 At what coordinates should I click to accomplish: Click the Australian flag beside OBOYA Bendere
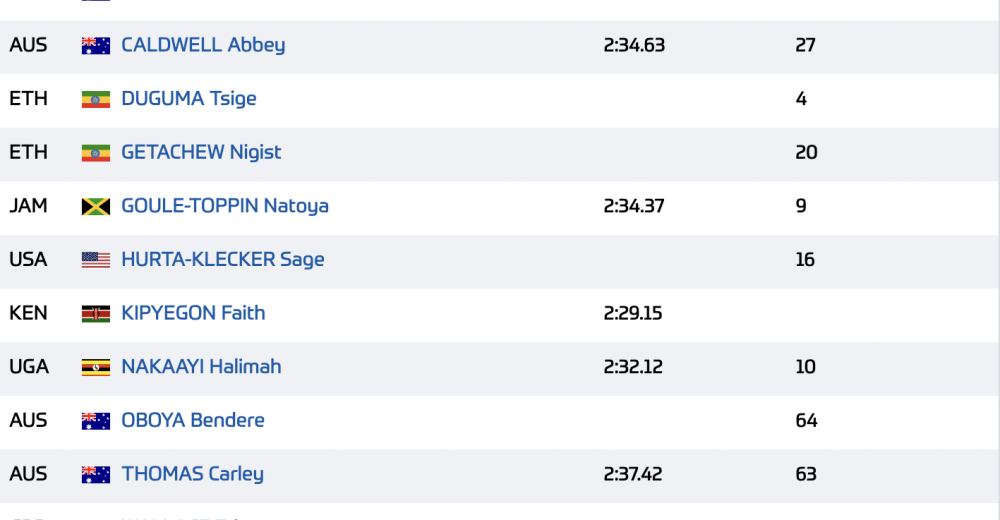[96, 421]
